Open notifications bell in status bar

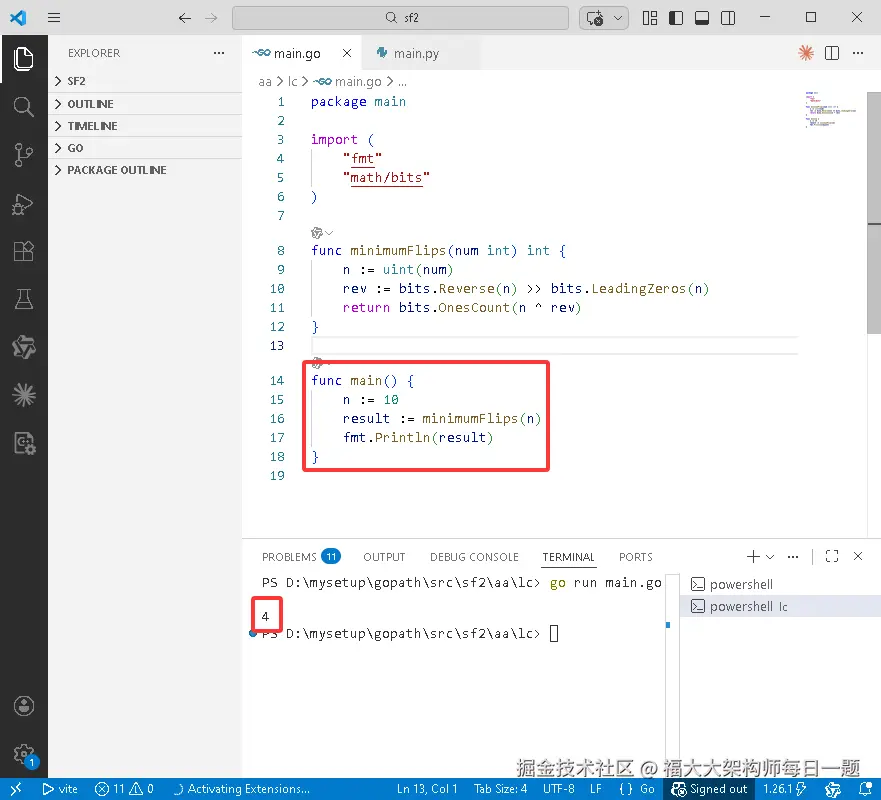coord(865,789)
